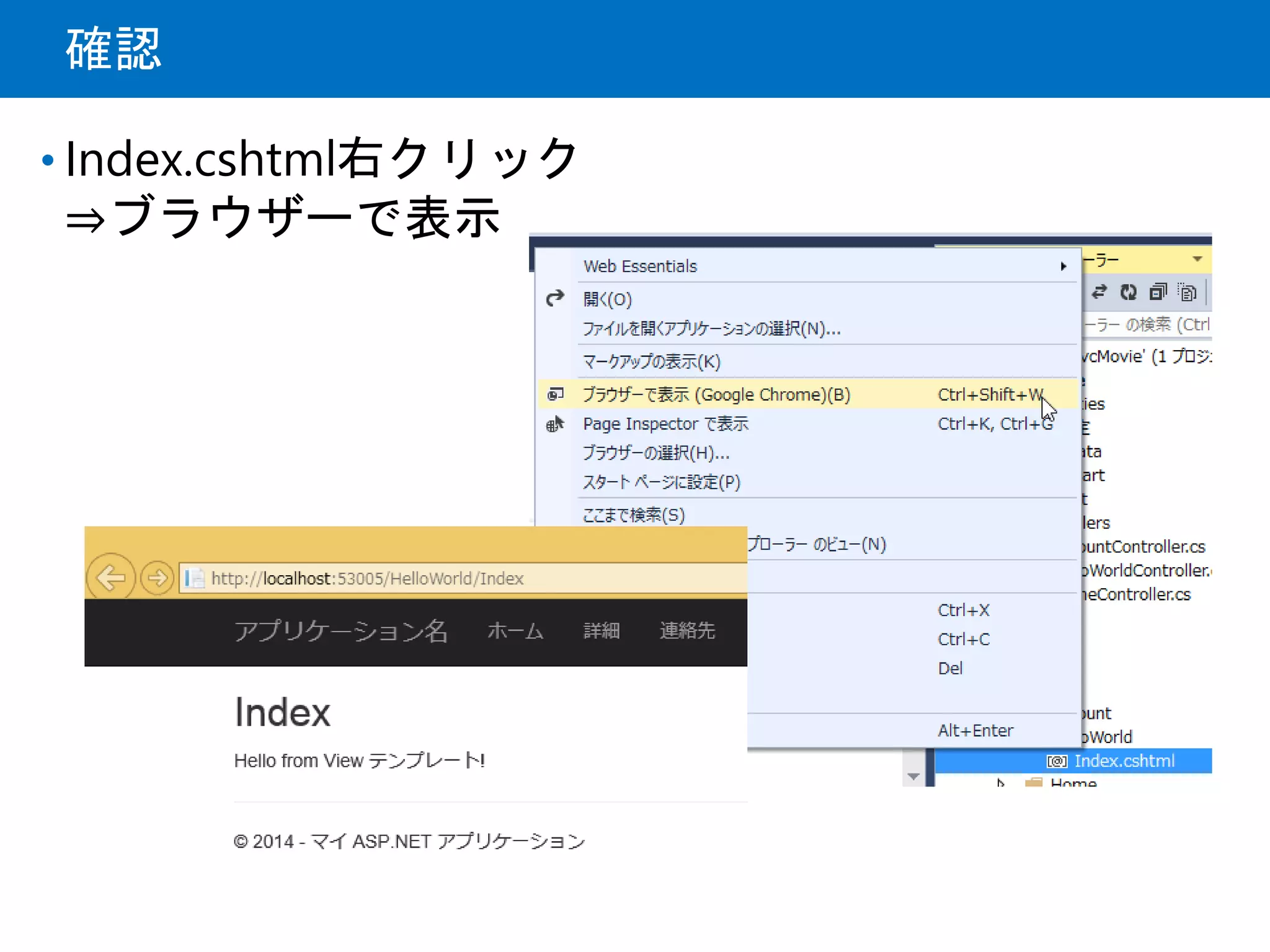
Task: Click the show all files icon
Action: pyautogui.click(x=1187, y=292)
